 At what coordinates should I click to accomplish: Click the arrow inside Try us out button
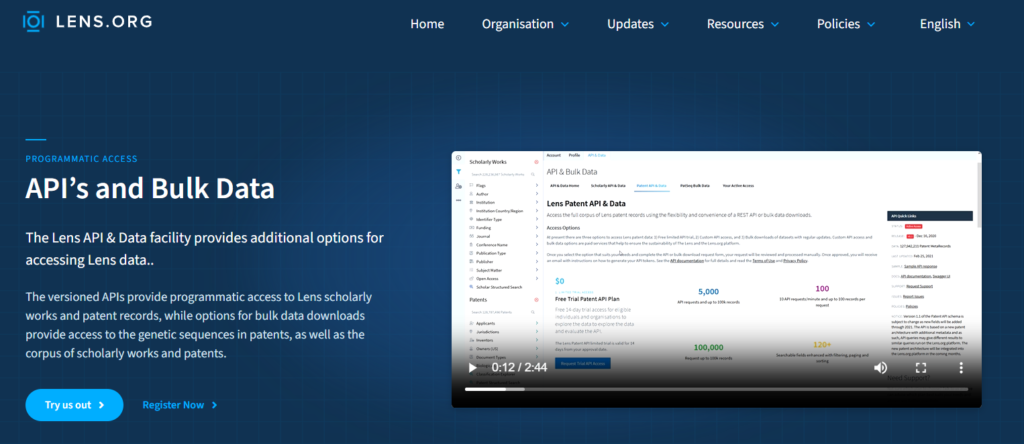101,405
